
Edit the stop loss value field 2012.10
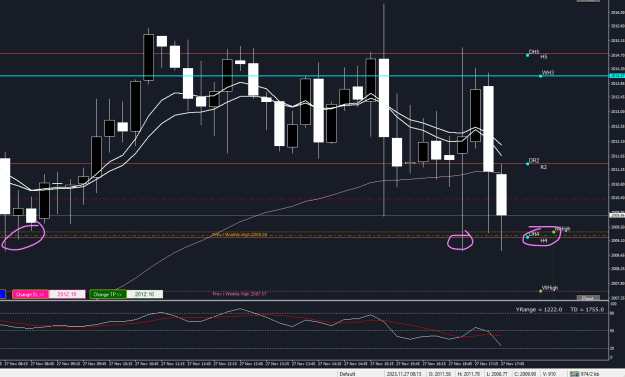[x=67, y=294]
